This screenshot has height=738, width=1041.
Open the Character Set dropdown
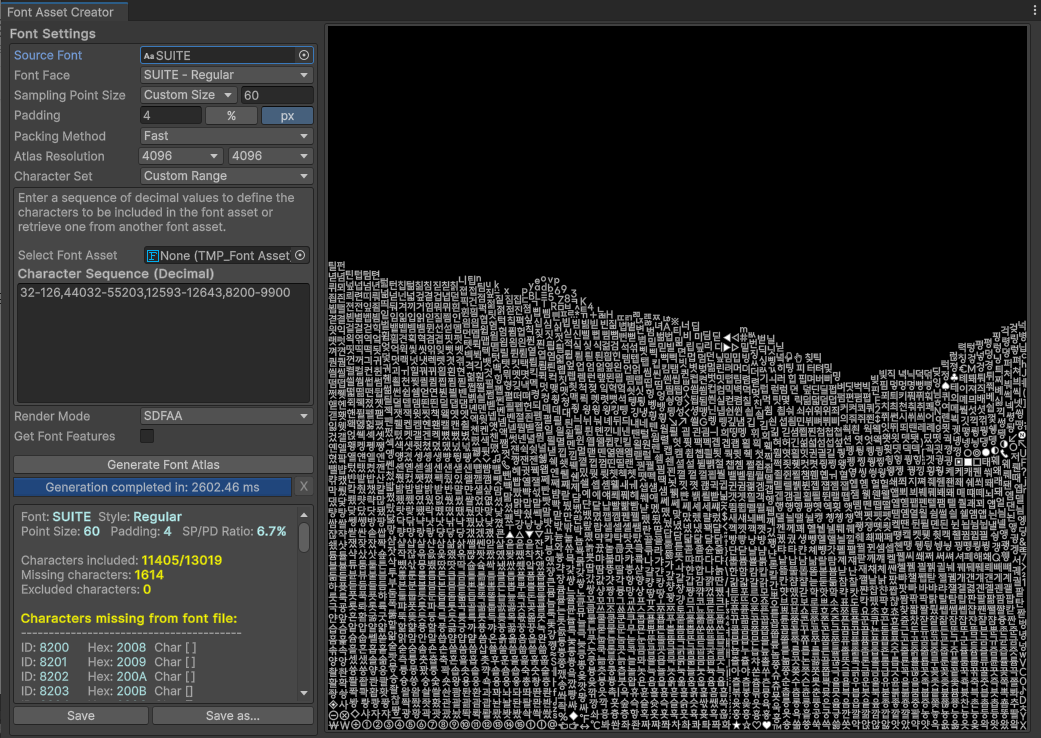click(227, 176)
